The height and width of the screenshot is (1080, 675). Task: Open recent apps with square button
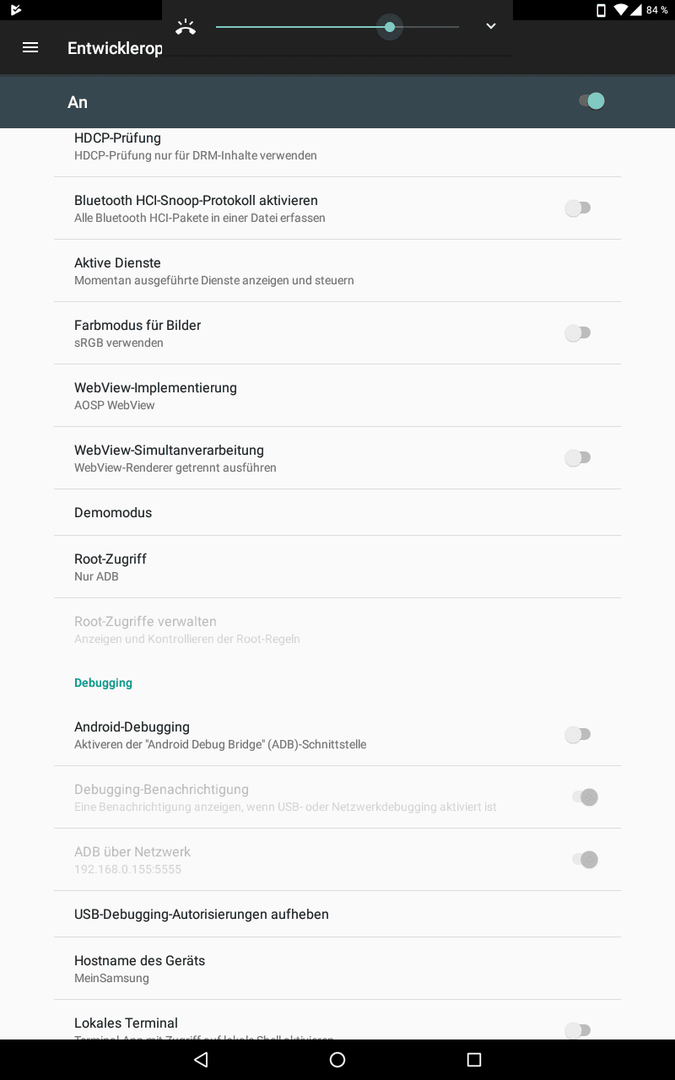pyautogui.click(x=474, y=1059)
